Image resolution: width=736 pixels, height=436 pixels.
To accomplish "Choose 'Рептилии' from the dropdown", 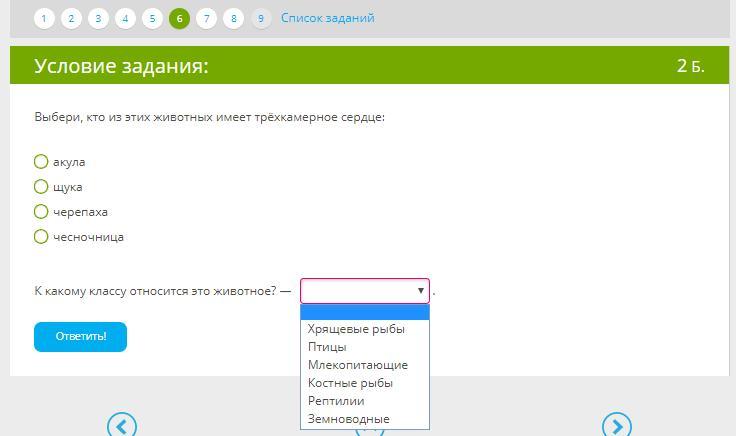I will [365, 401].
